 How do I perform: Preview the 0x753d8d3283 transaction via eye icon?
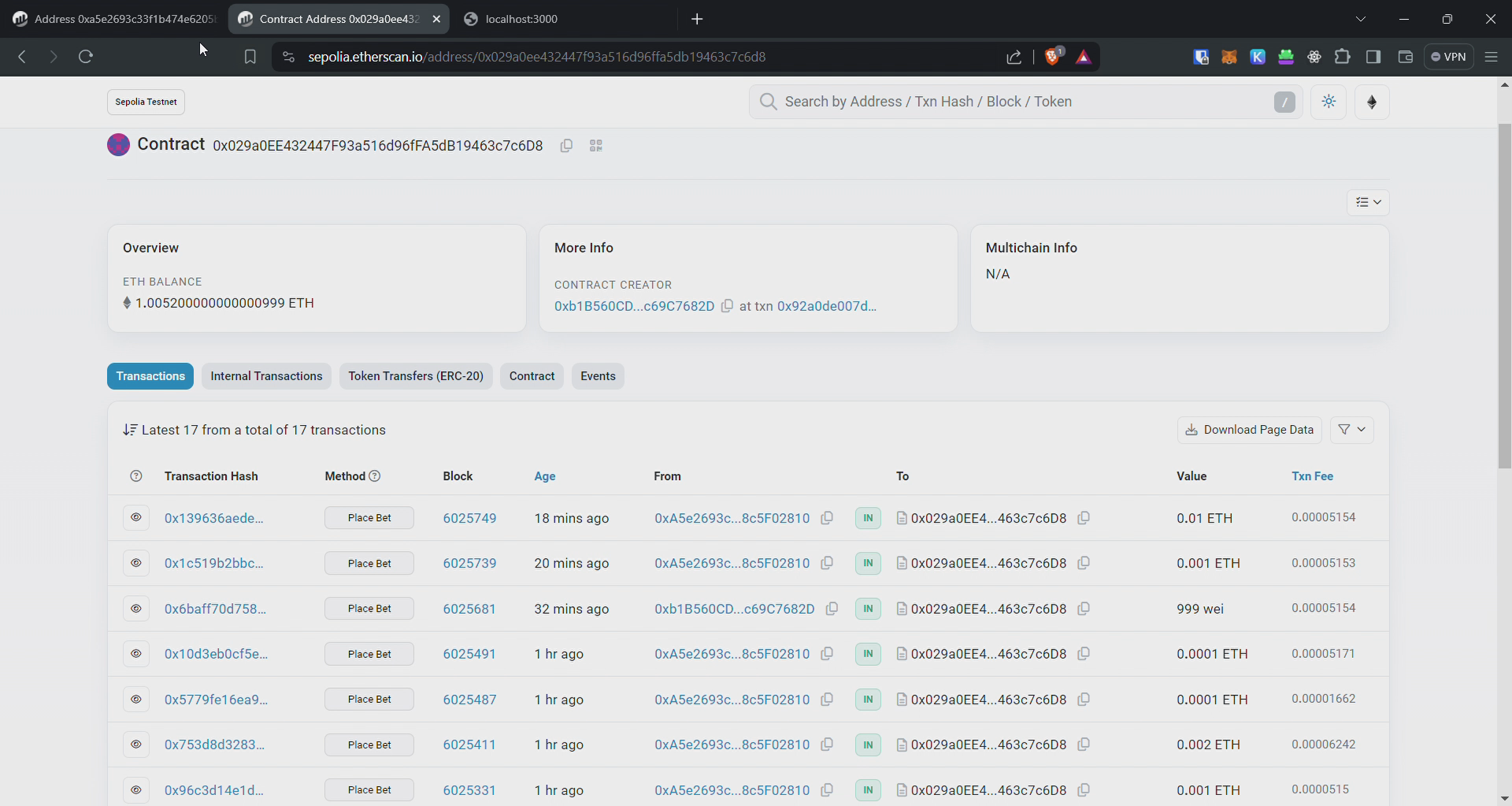[136, 745]
